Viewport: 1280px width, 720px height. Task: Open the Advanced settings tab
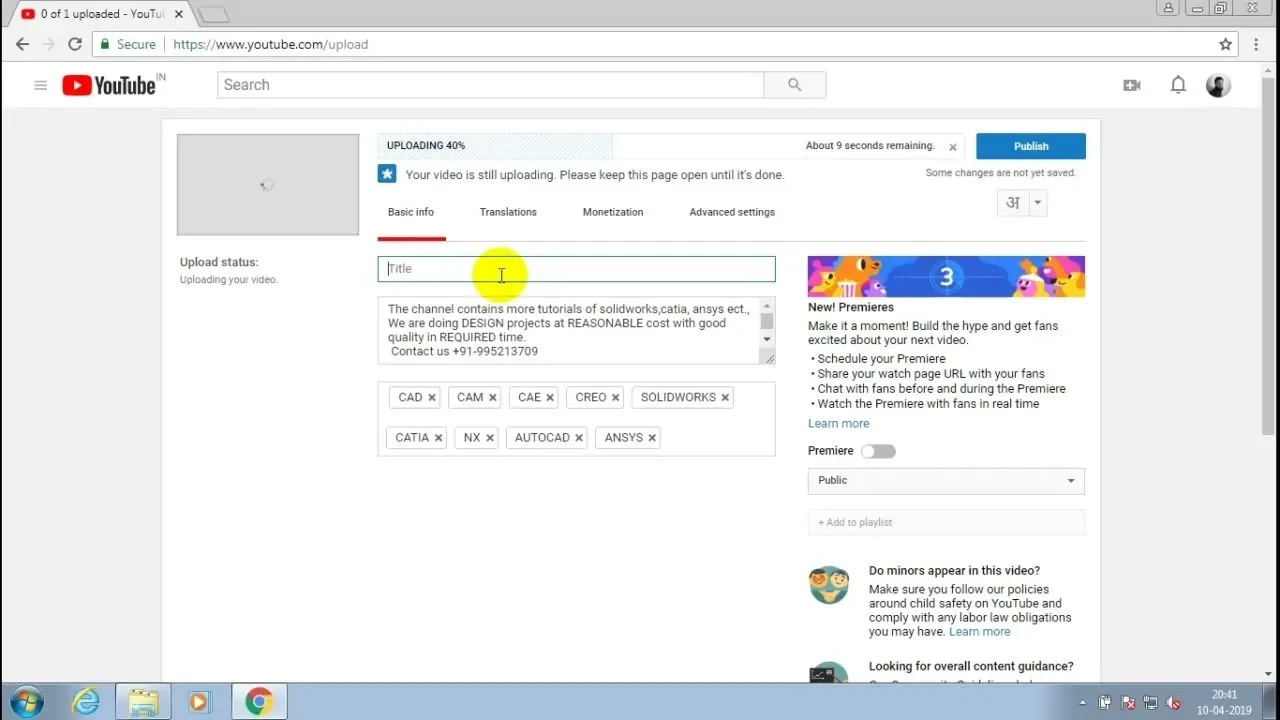pos(732,212)
